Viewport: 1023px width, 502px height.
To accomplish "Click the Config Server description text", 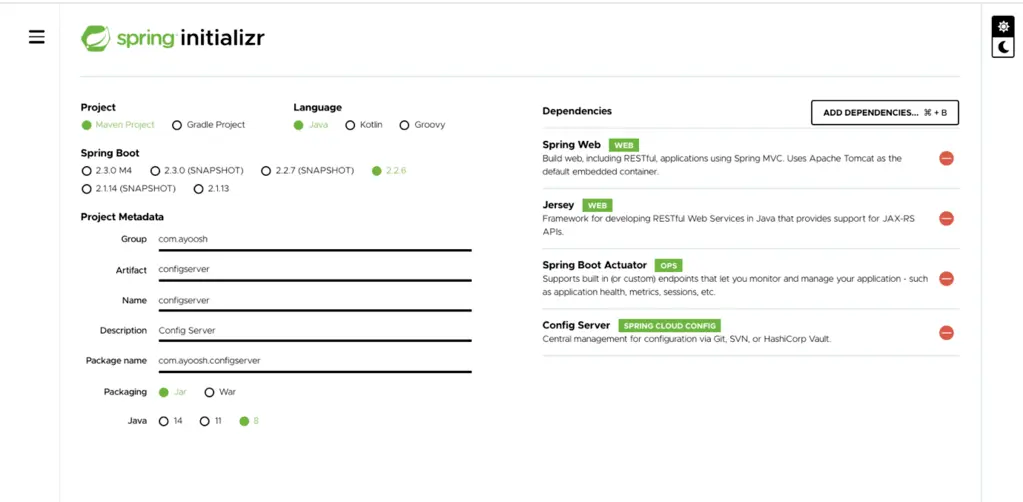I will [687, 339].
